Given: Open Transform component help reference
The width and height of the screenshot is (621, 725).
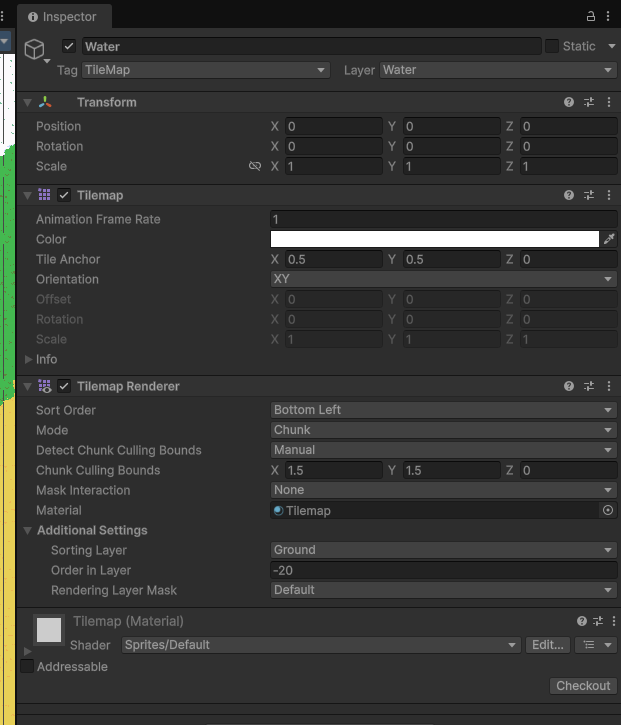Looking at the screenshot, I should coord(569,102).
